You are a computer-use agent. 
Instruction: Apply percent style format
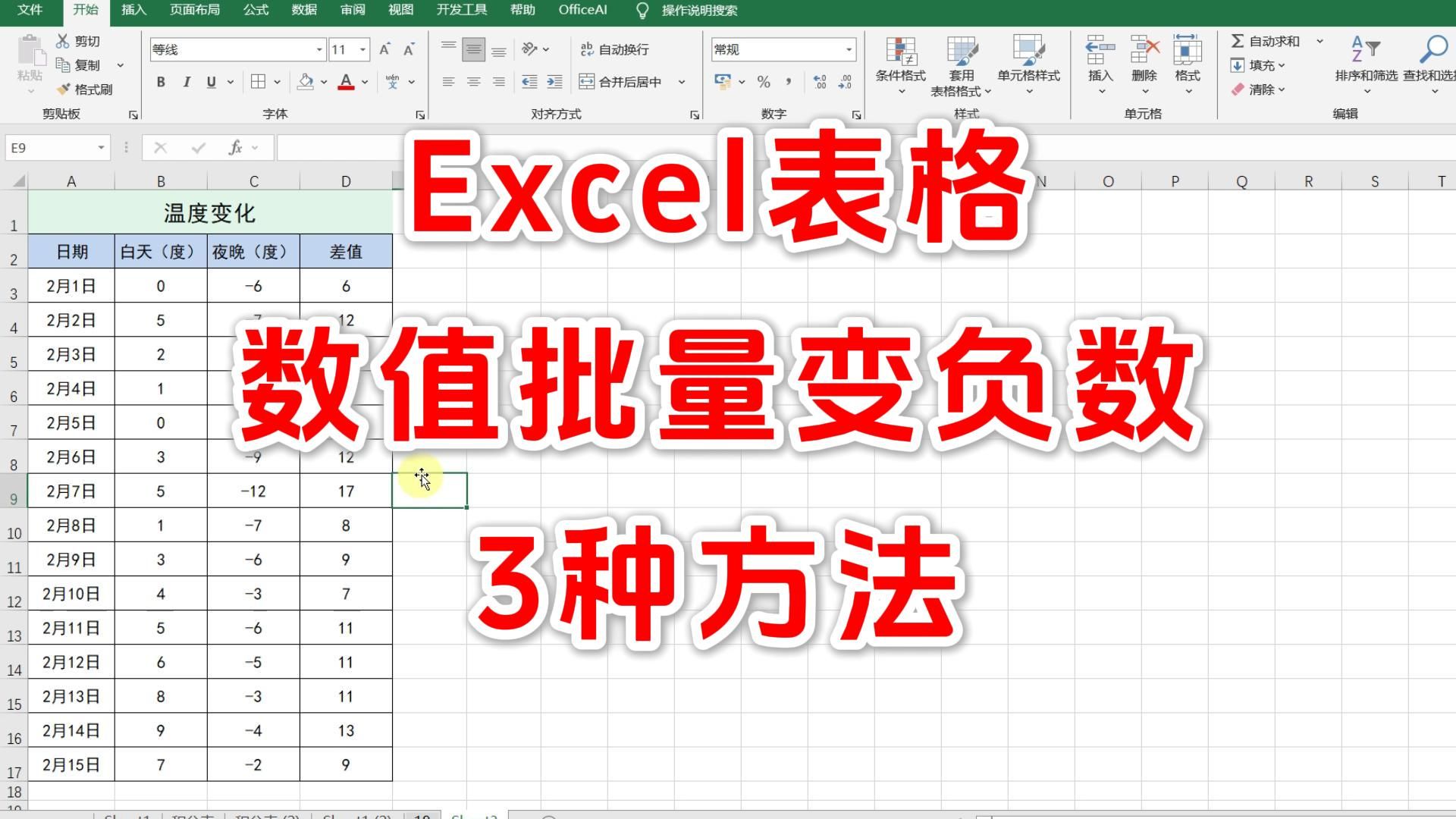tap(764, 82)
